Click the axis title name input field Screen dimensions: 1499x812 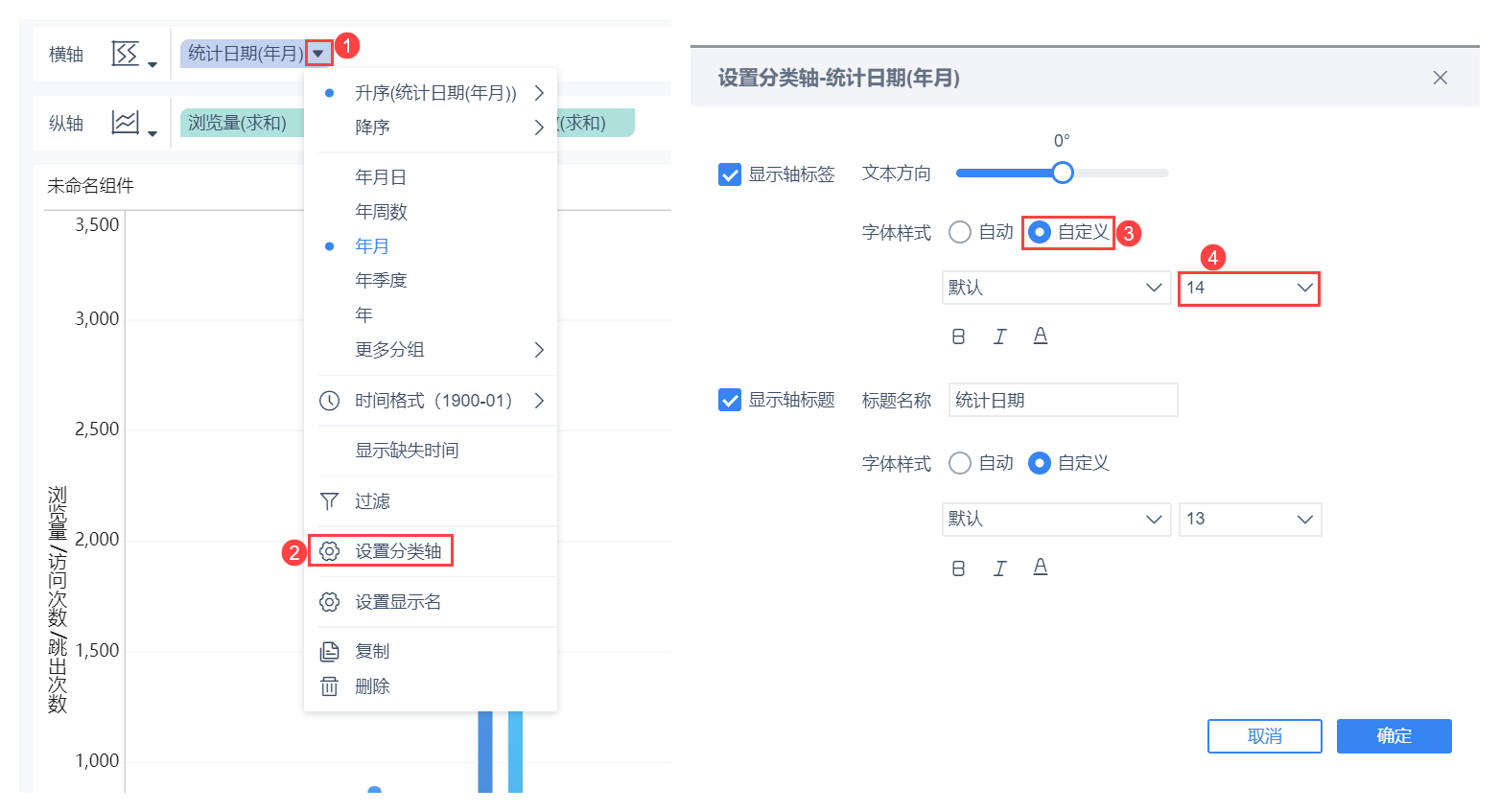pos(1063,401)
